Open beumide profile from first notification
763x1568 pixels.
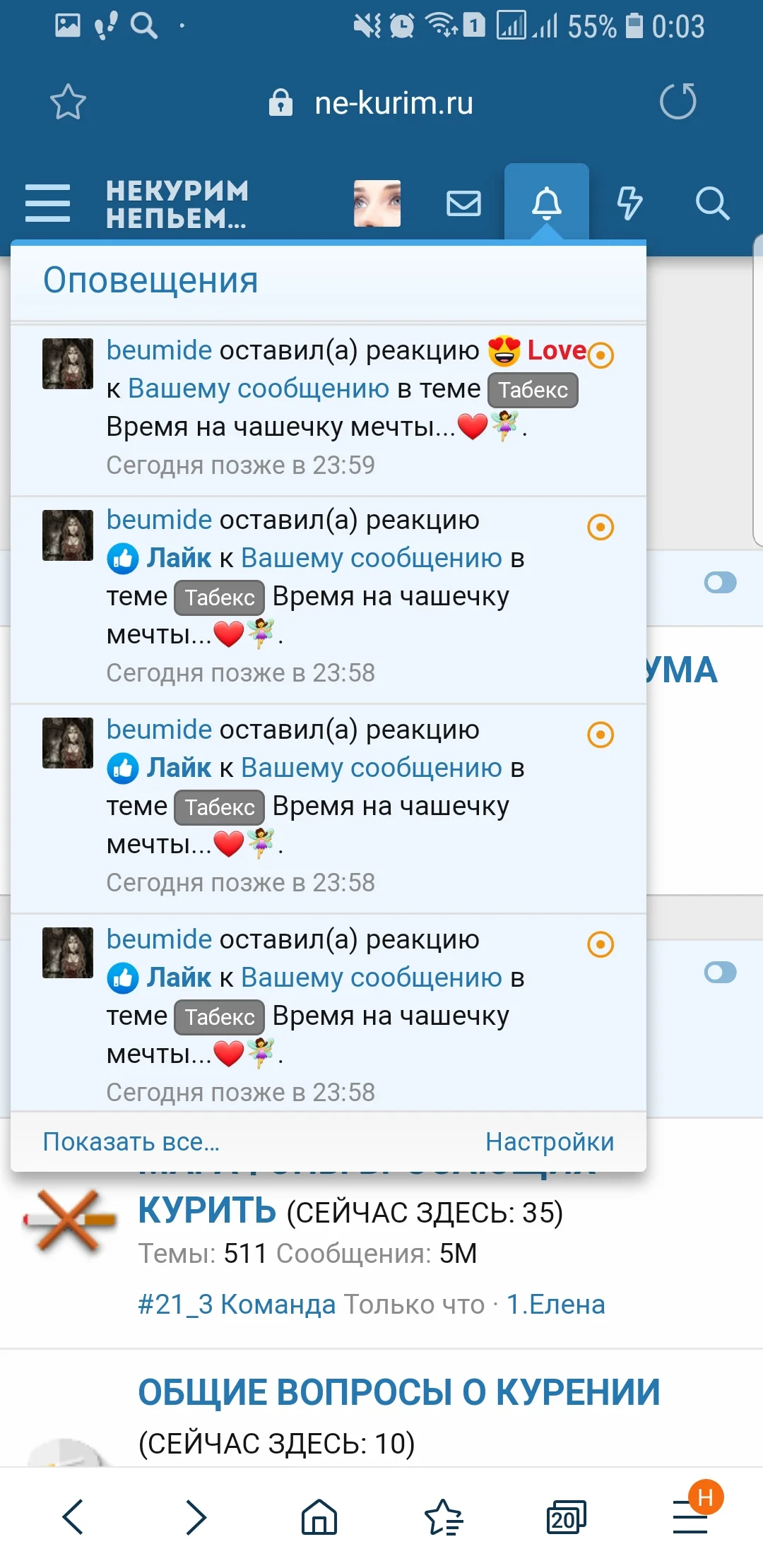tap(159, 350)
